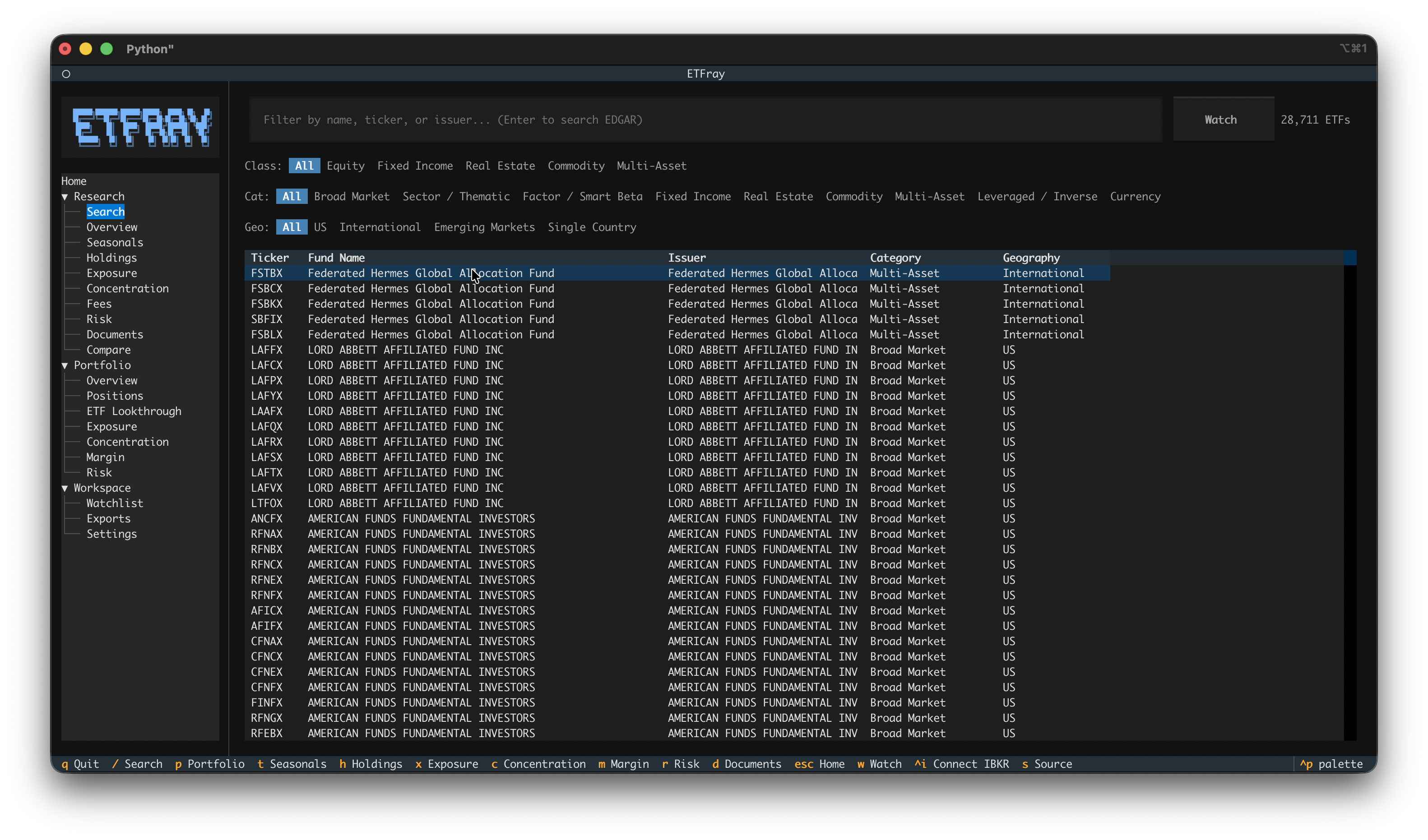Sort by the Issuer column header
Viewport: 1428px width, 840px height.
687,258
